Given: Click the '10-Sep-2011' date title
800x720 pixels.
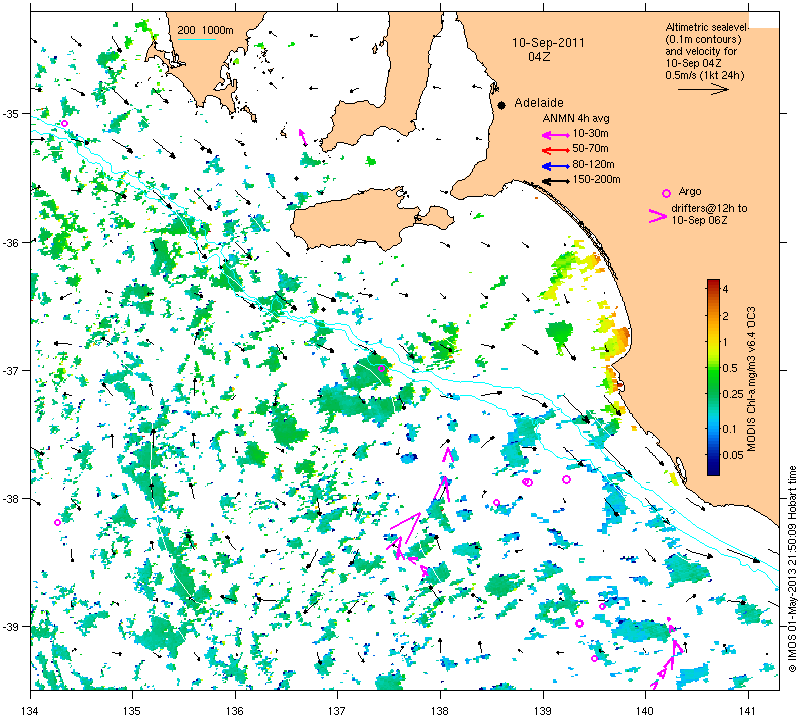Looking at the screenshot, I should pyautogui.click(x=548, y=43).
